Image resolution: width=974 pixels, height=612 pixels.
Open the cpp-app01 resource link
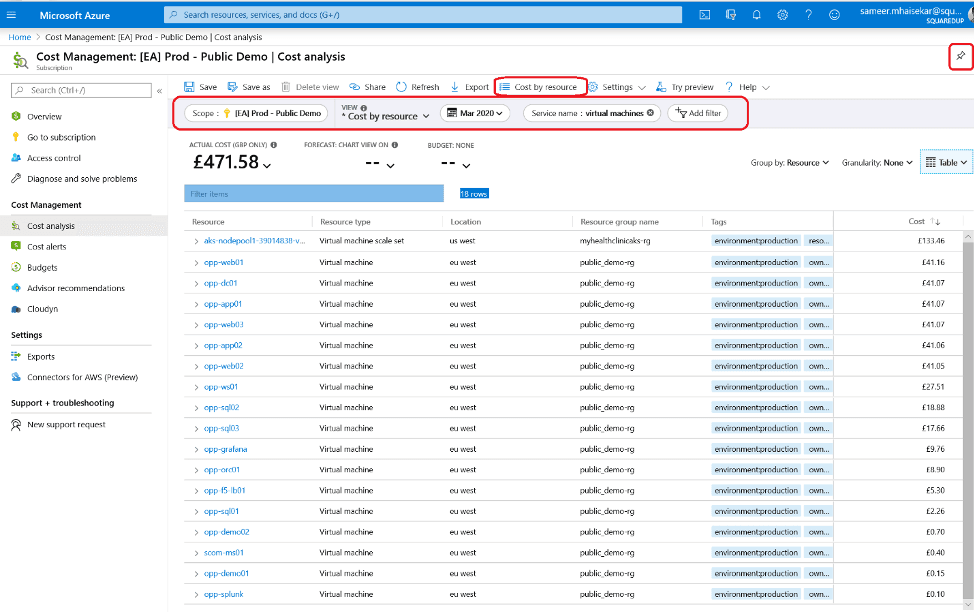pos(223,304)
